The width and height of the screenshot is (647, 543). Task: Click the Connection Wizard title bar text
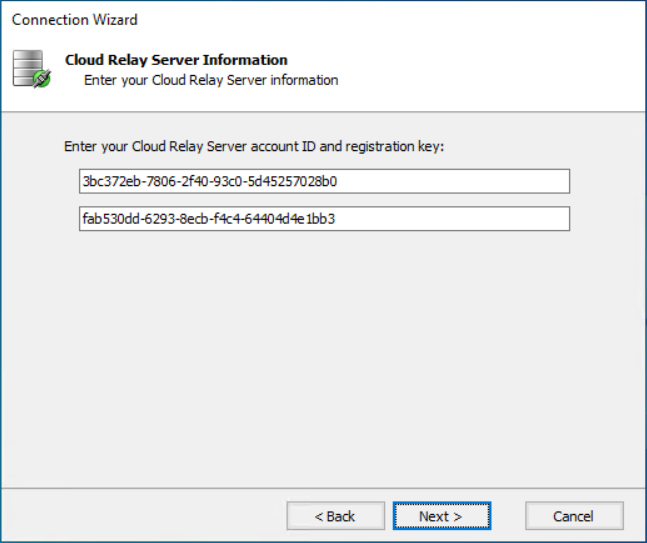[75, 20]
